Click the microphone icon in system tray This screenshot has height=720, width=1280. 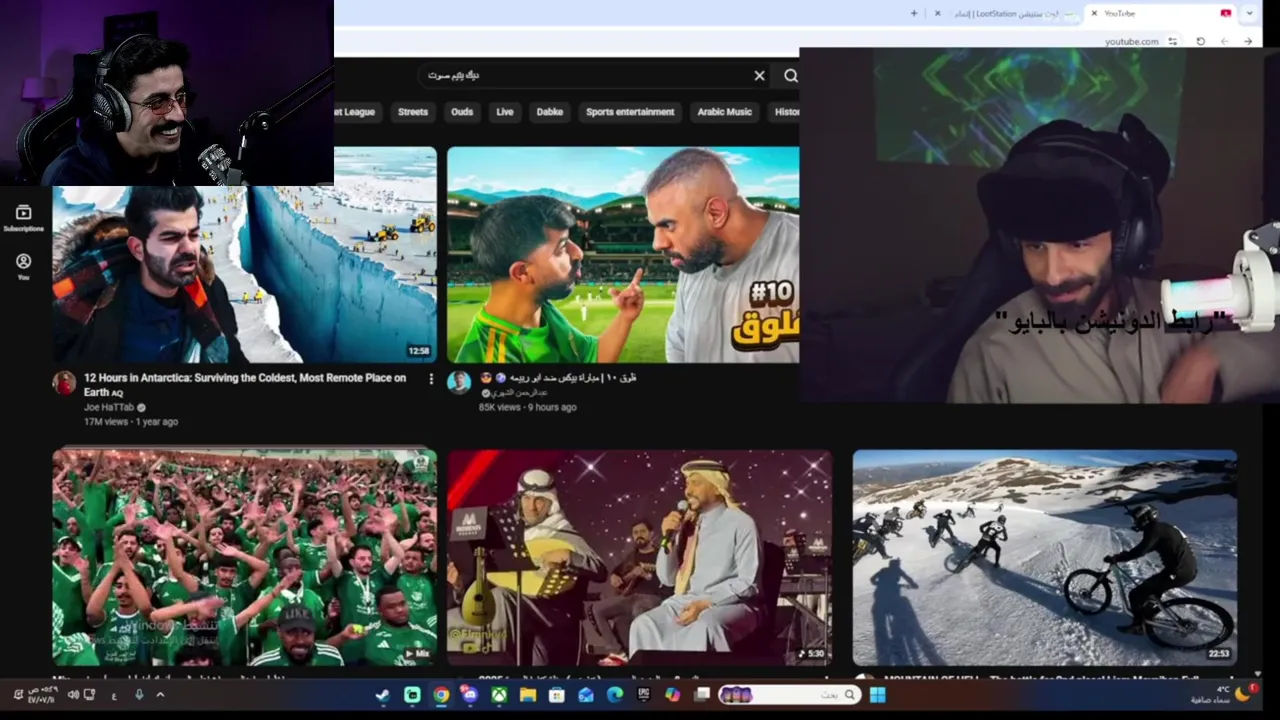click(139, 694)
